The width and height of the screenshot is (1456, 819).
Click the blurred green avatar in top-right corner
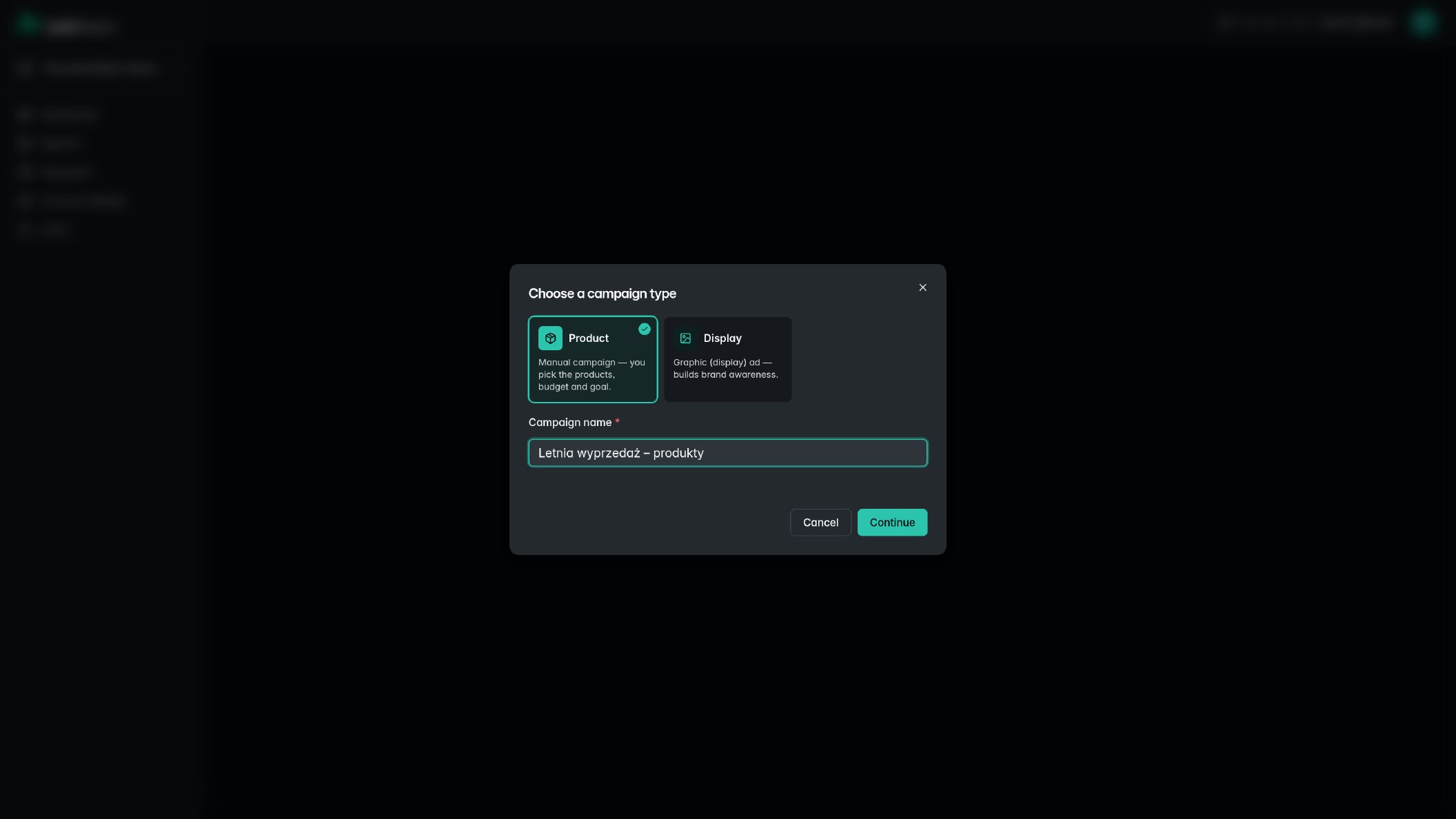click(1423, 23)
